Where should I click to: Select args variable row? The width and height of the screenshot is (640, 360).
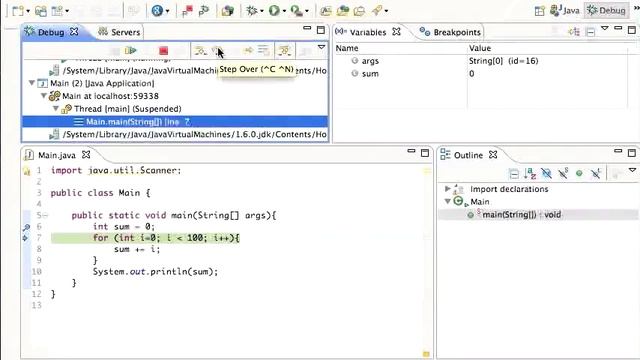(x=481, y=61)
